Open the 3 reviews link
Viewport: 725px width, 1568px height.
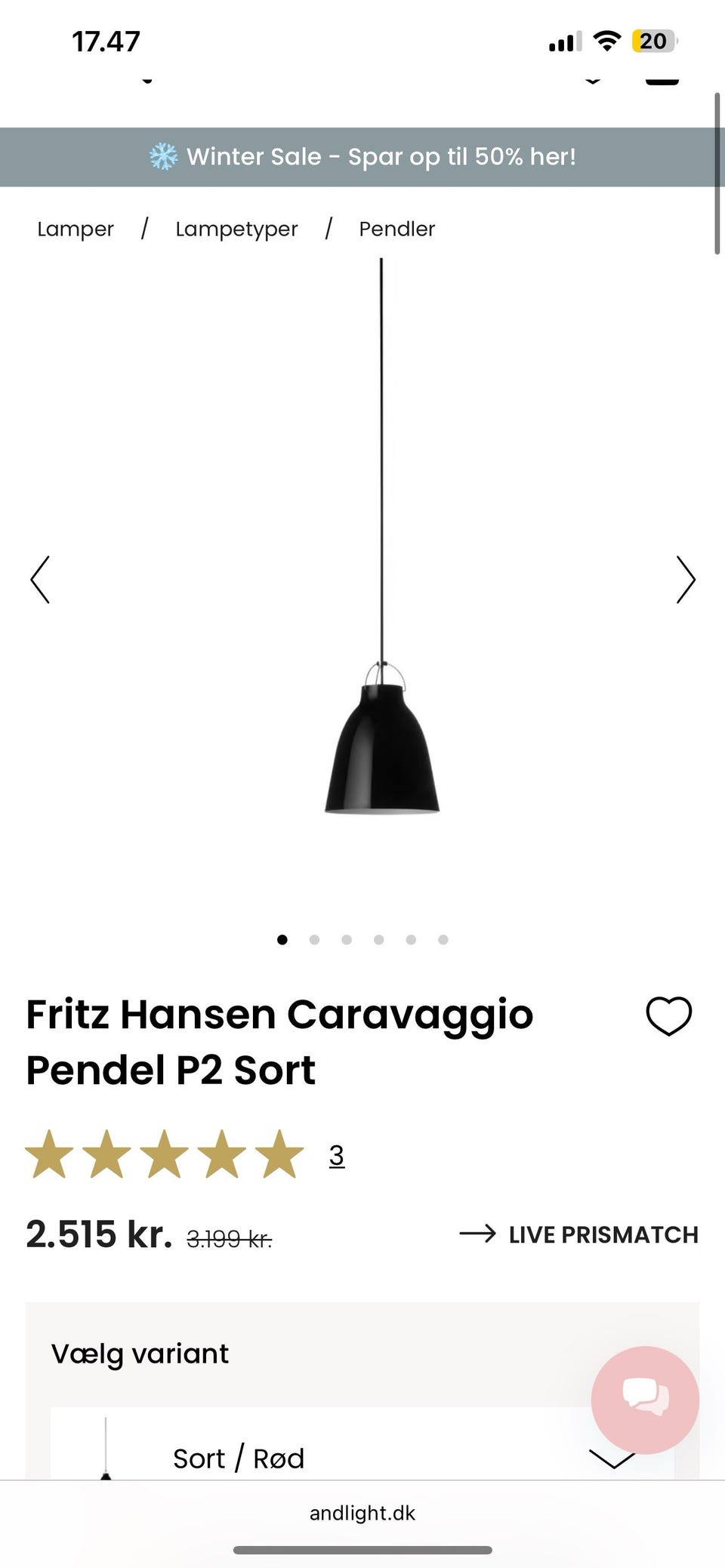pyautogui.click(x=337, y=1156)
